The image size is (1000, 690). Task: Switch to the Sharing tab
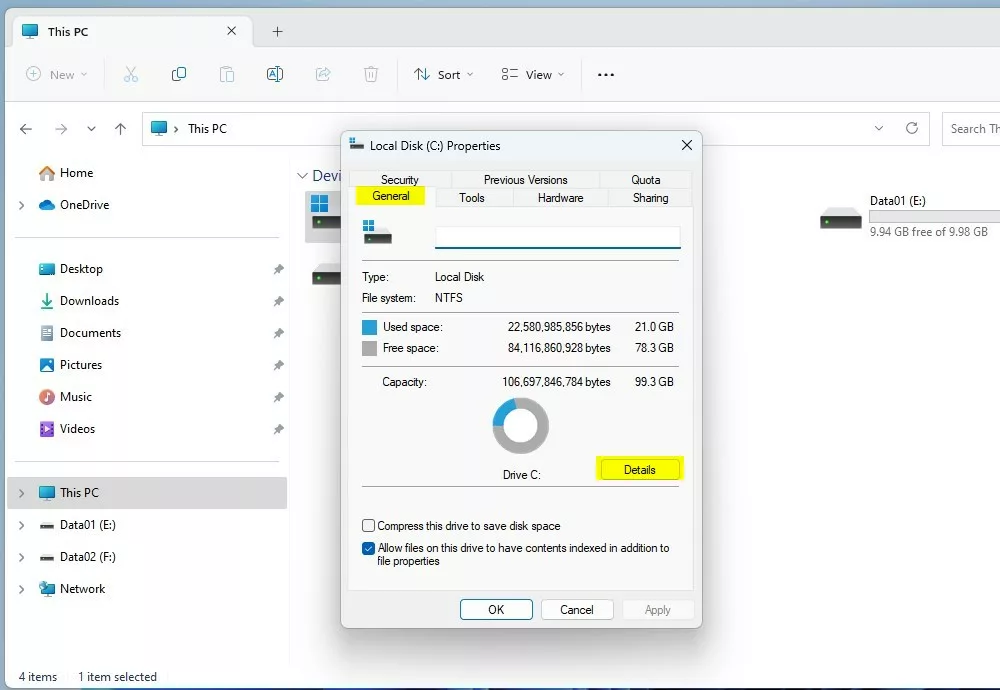point(651,198)
